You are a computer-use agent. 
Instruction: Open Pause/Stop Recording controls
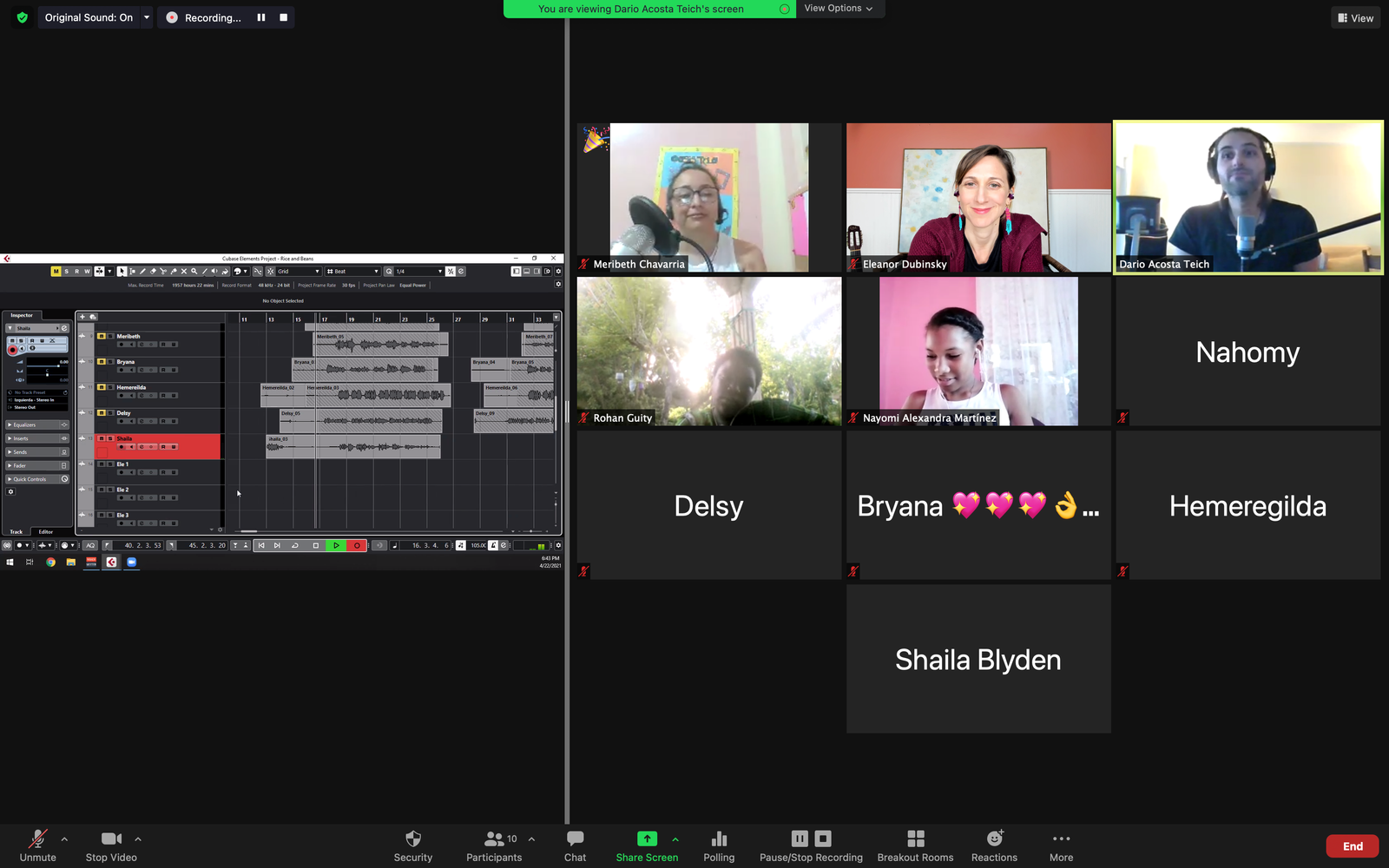811,838
